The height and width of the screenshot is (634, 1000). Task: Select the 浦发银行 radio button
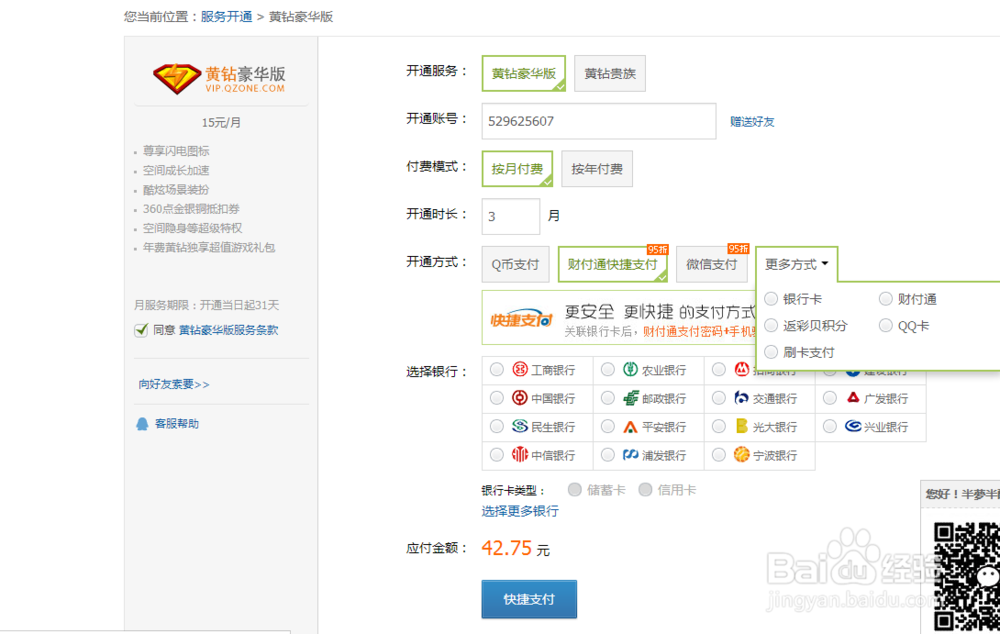[608, 455]
